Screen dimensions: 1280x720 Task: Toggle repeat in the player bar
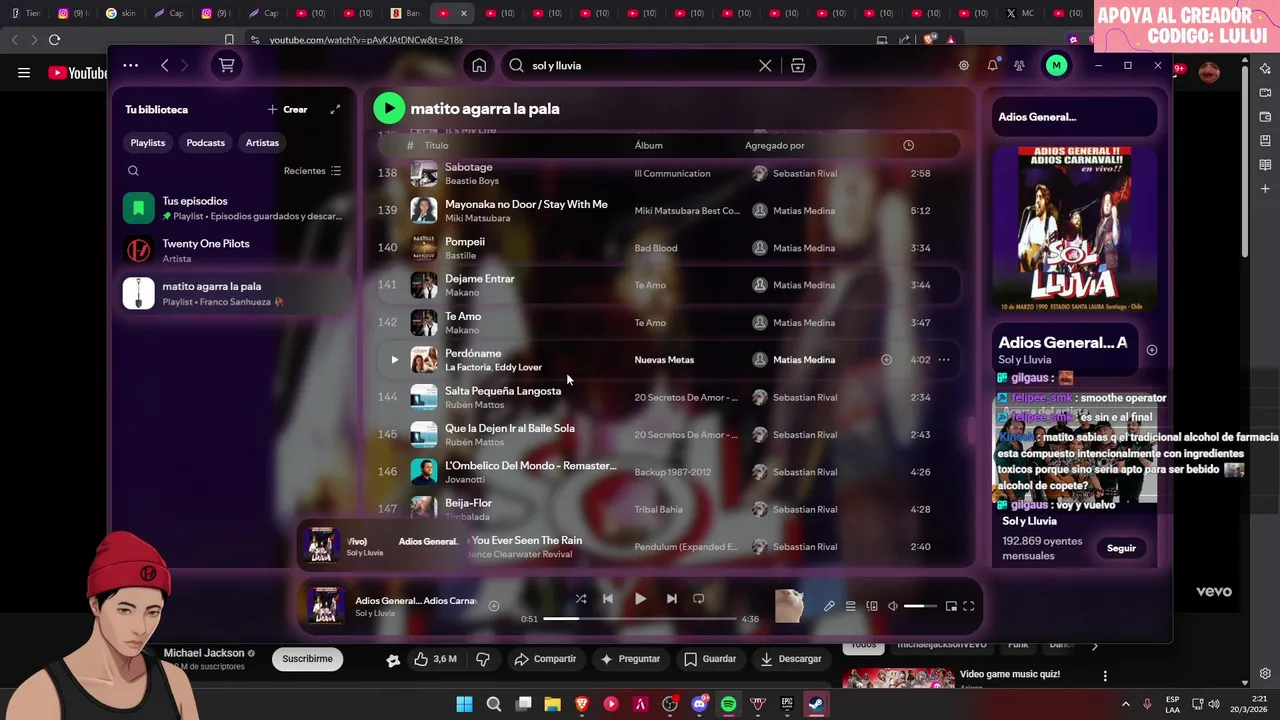[699, 599]
